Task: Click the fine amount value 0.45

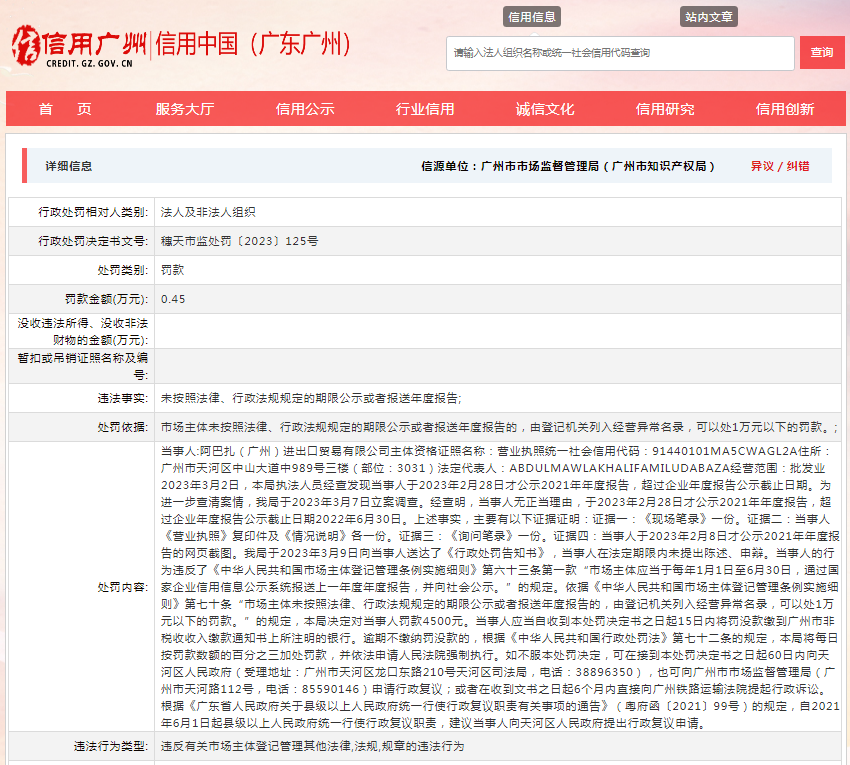Action: click(173, 299)
